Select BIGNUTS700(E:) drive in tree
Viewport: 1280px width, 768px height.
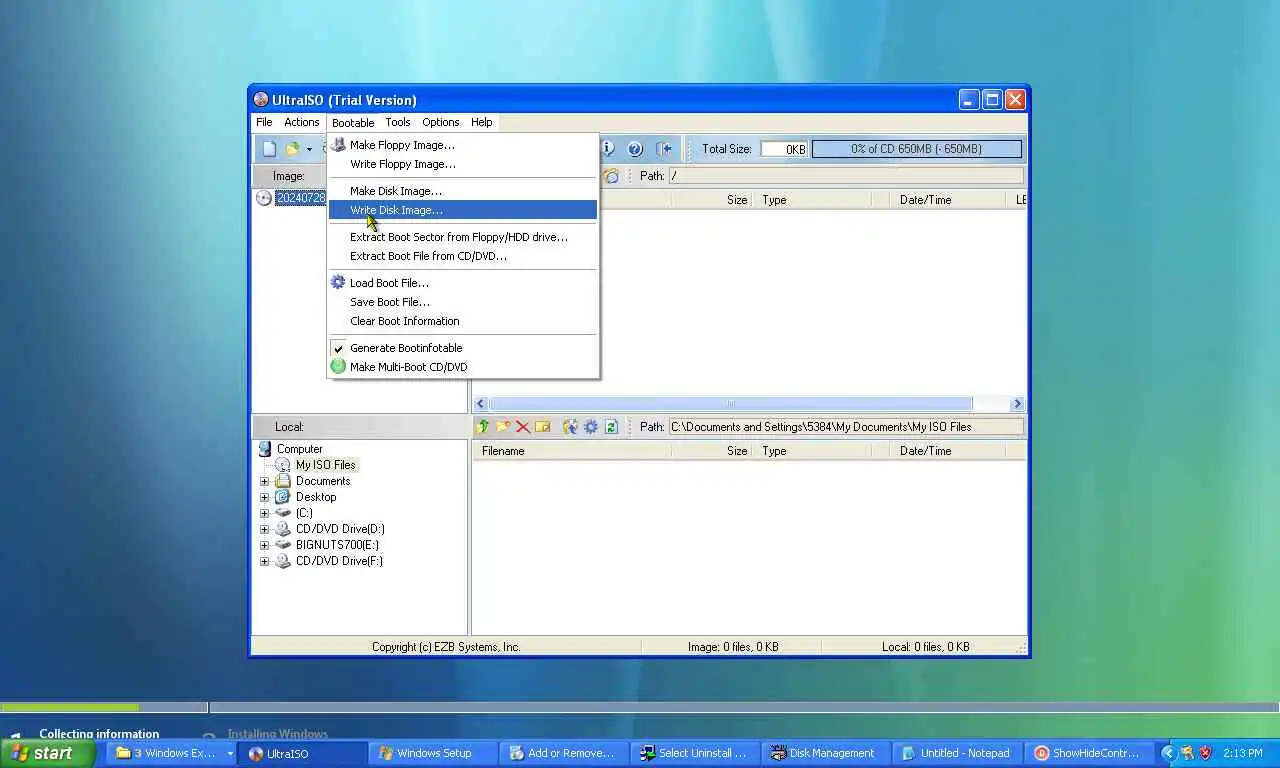pos(339,545)
